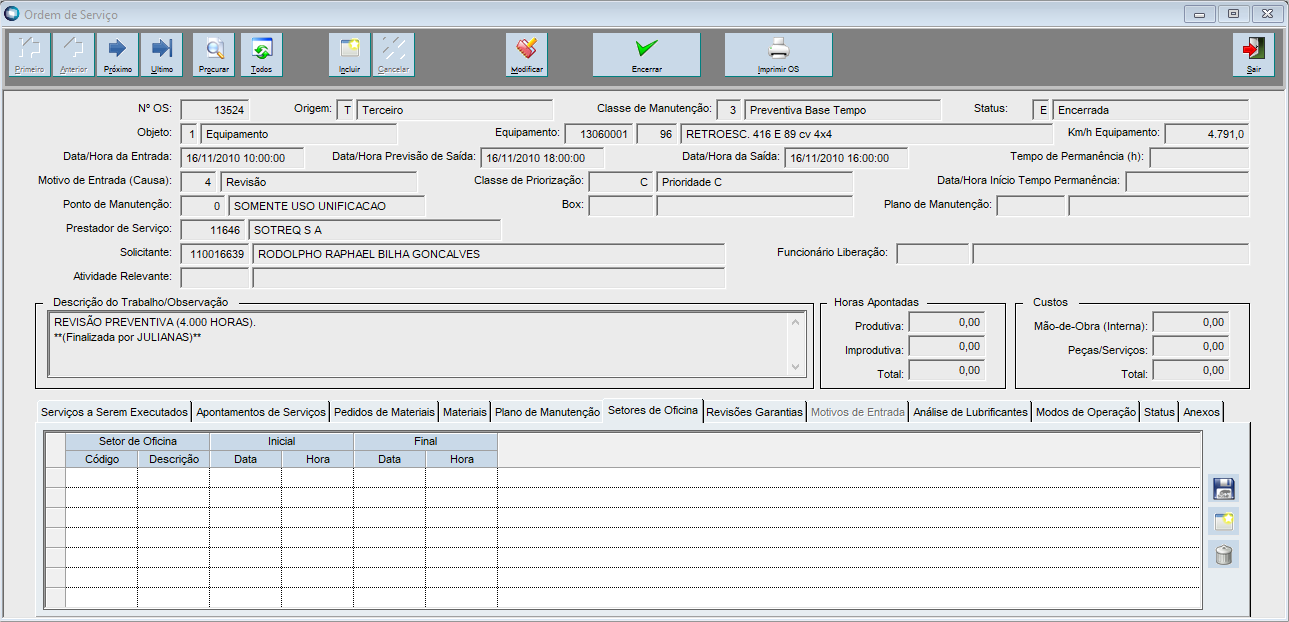
Task: Click Funcionário Liberação name field
Action: click(x=1111, y=254)
